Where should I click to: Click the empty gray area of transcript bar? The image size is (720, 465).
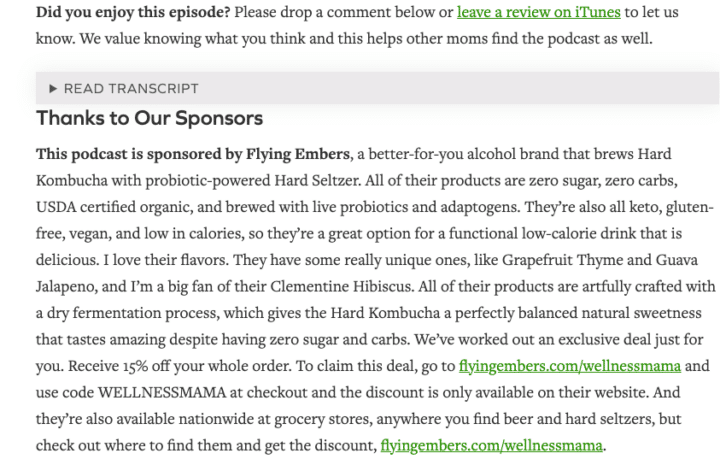[x=450, y=88]
